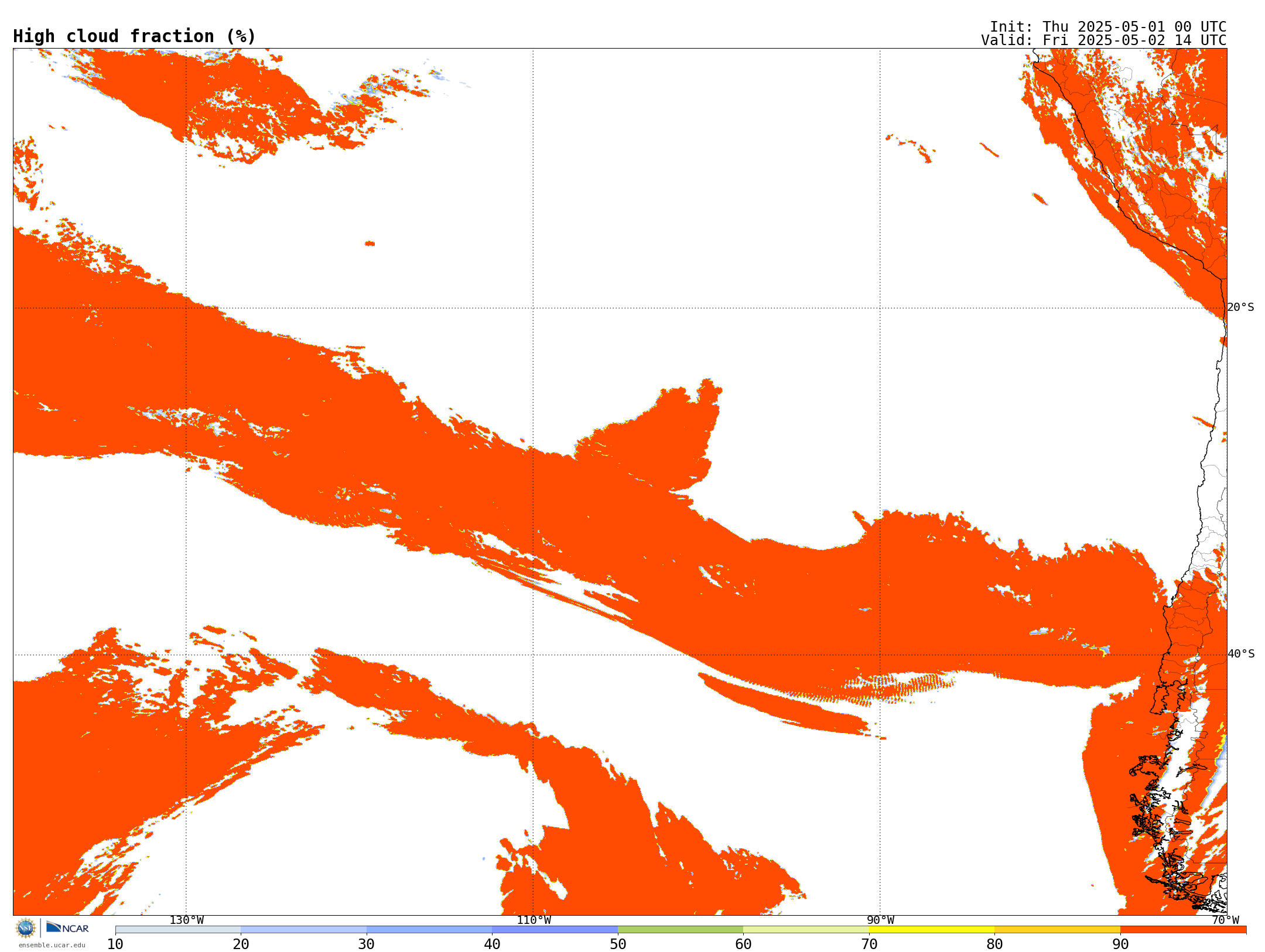Click the 130°W longitude label
The width and height of the screenshot is (1265, 952).
coord(187,920)
